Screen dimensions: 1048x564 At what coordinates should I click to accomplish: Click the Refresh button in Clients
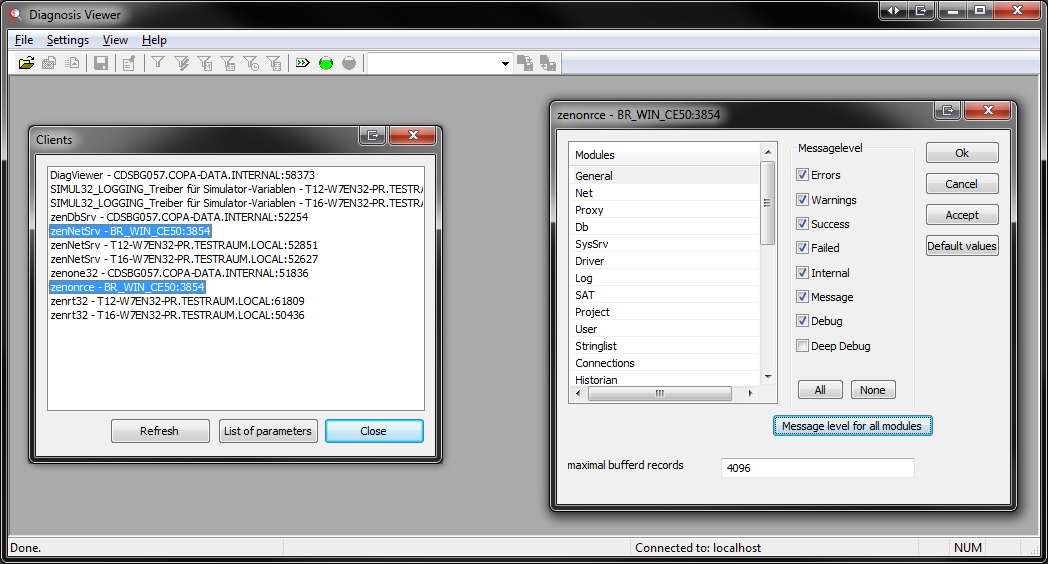click(x=160, y=431)
